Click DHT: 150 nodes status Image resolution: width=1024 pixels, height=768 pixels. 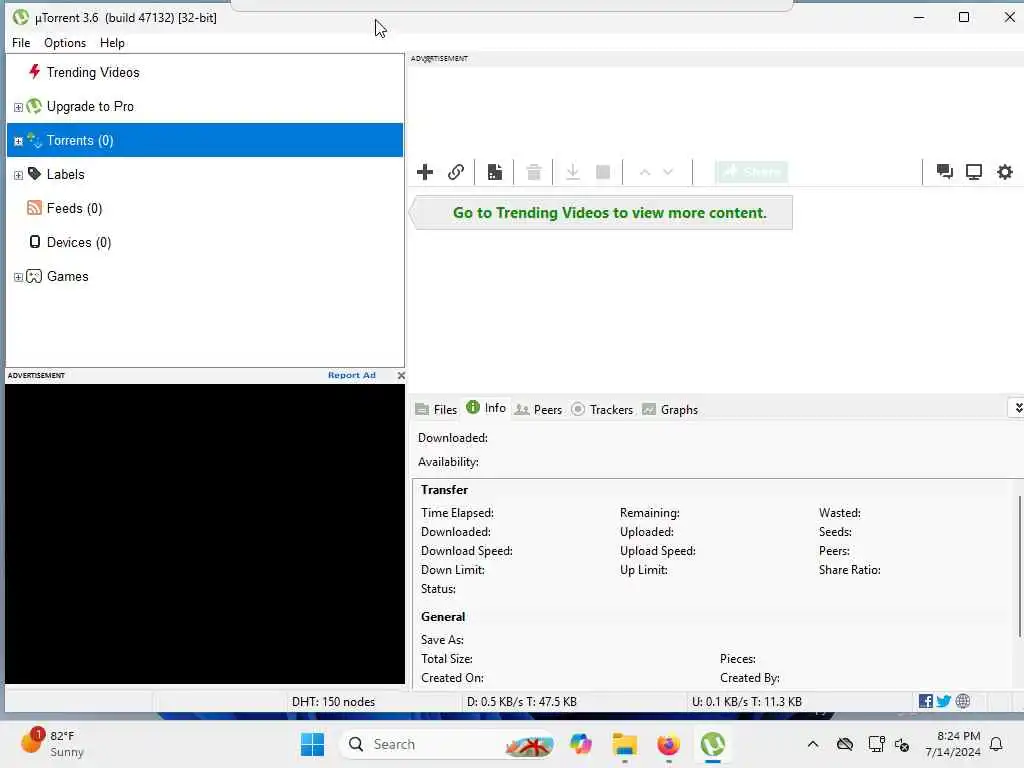(x=333, y=702)
